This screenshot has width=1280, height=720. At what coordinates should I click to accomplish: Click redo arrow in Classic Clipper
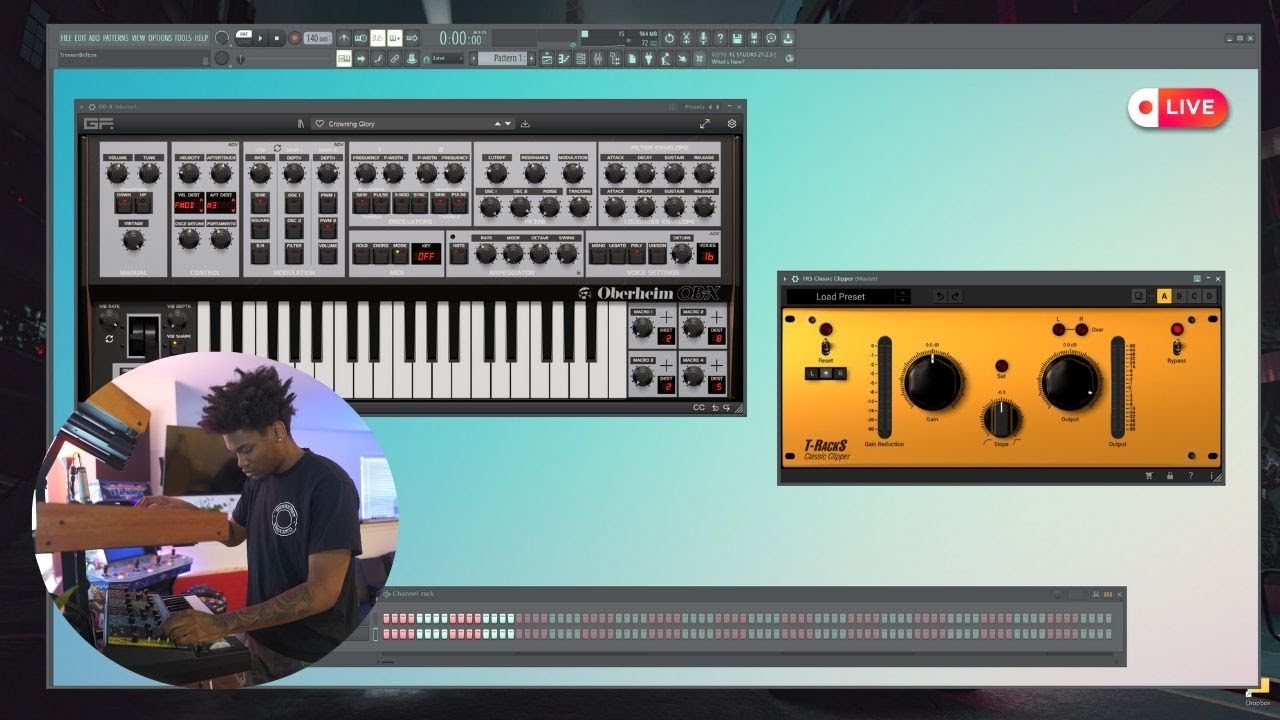956,296
